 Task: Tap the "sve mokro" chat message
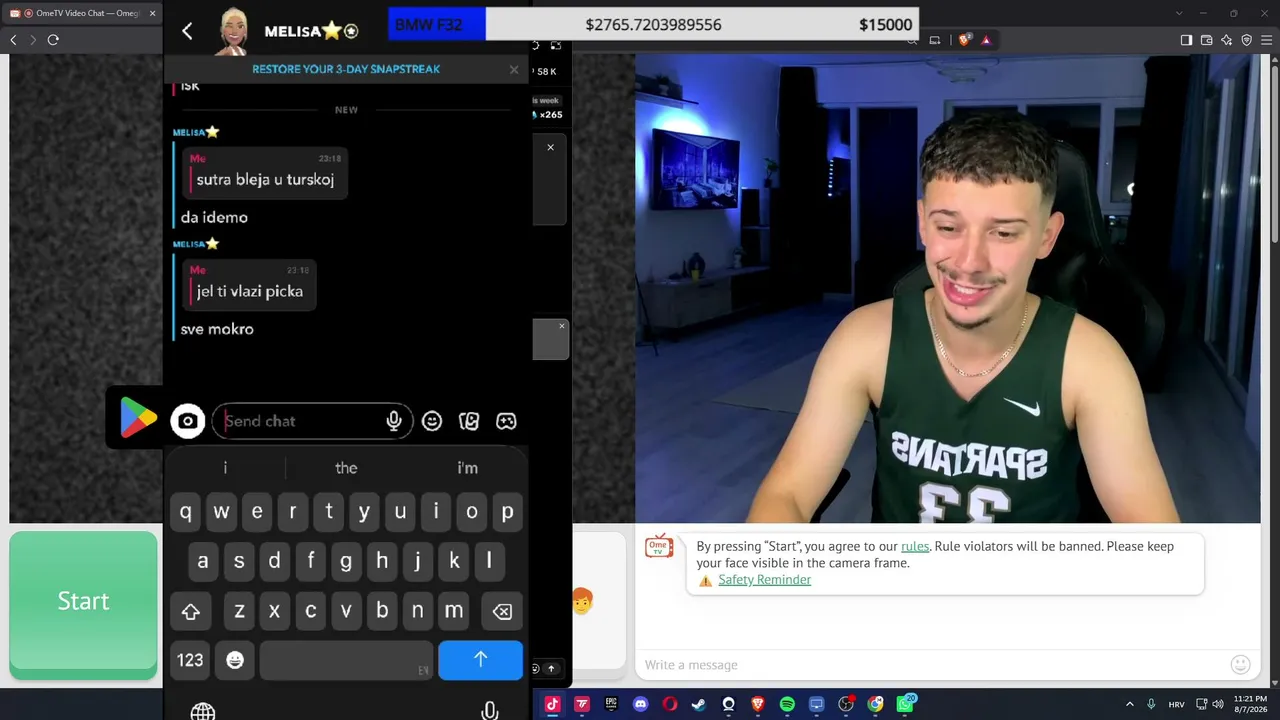(x=217, y=329)
